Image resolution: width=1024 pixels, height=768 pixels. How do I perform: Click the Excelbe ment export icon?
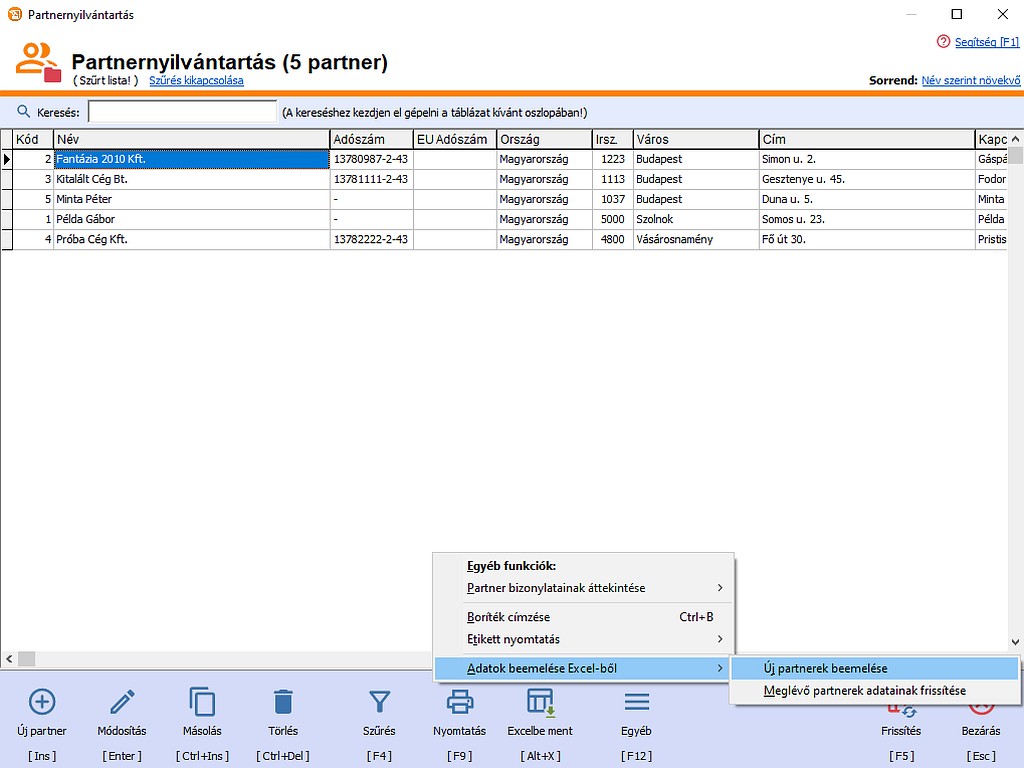[x=540, y=702]
